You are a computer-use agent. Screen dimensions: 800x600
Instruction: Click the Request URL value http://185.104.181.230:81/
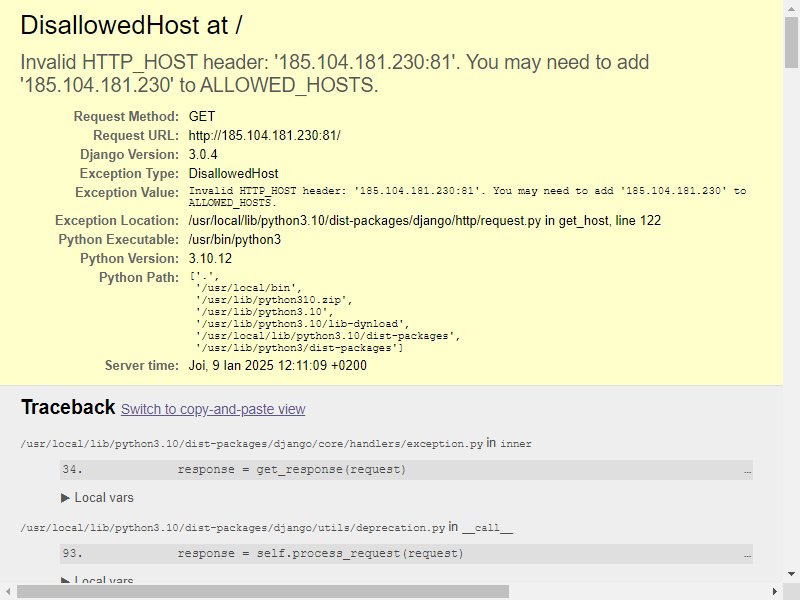(264, 136)
